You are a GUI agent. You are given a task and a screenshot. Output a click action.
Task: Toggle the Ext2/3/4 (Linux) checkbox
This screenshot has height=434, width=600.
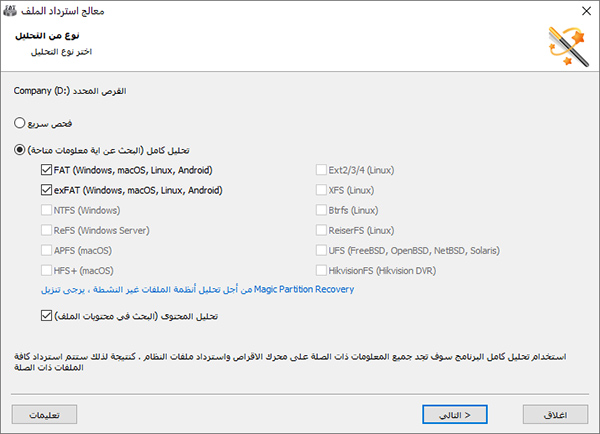[x=321, y=170]
